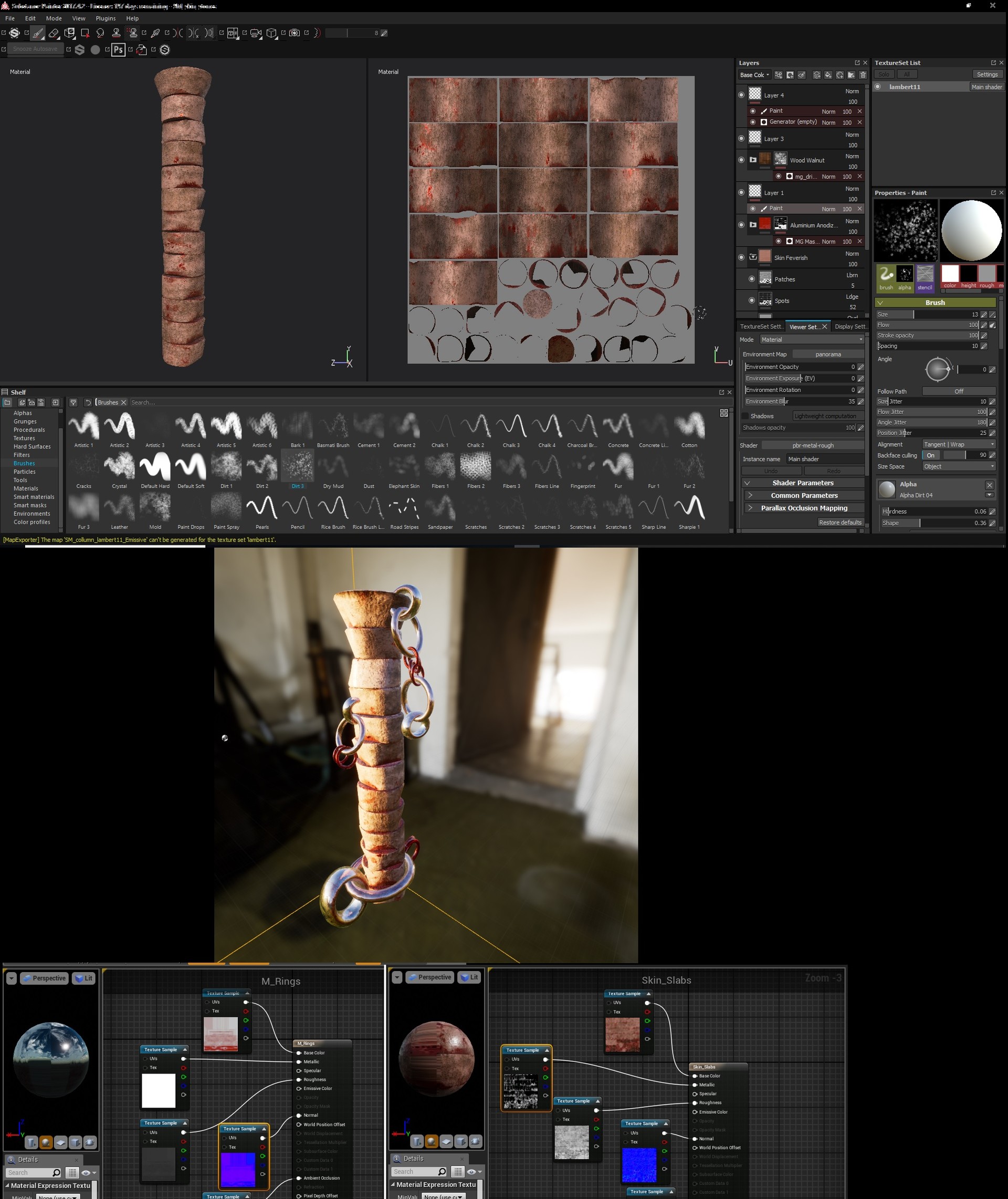Open the project in Photoshop via the Ps icon
The image size is (1008, 1199).
coord(118,50)
